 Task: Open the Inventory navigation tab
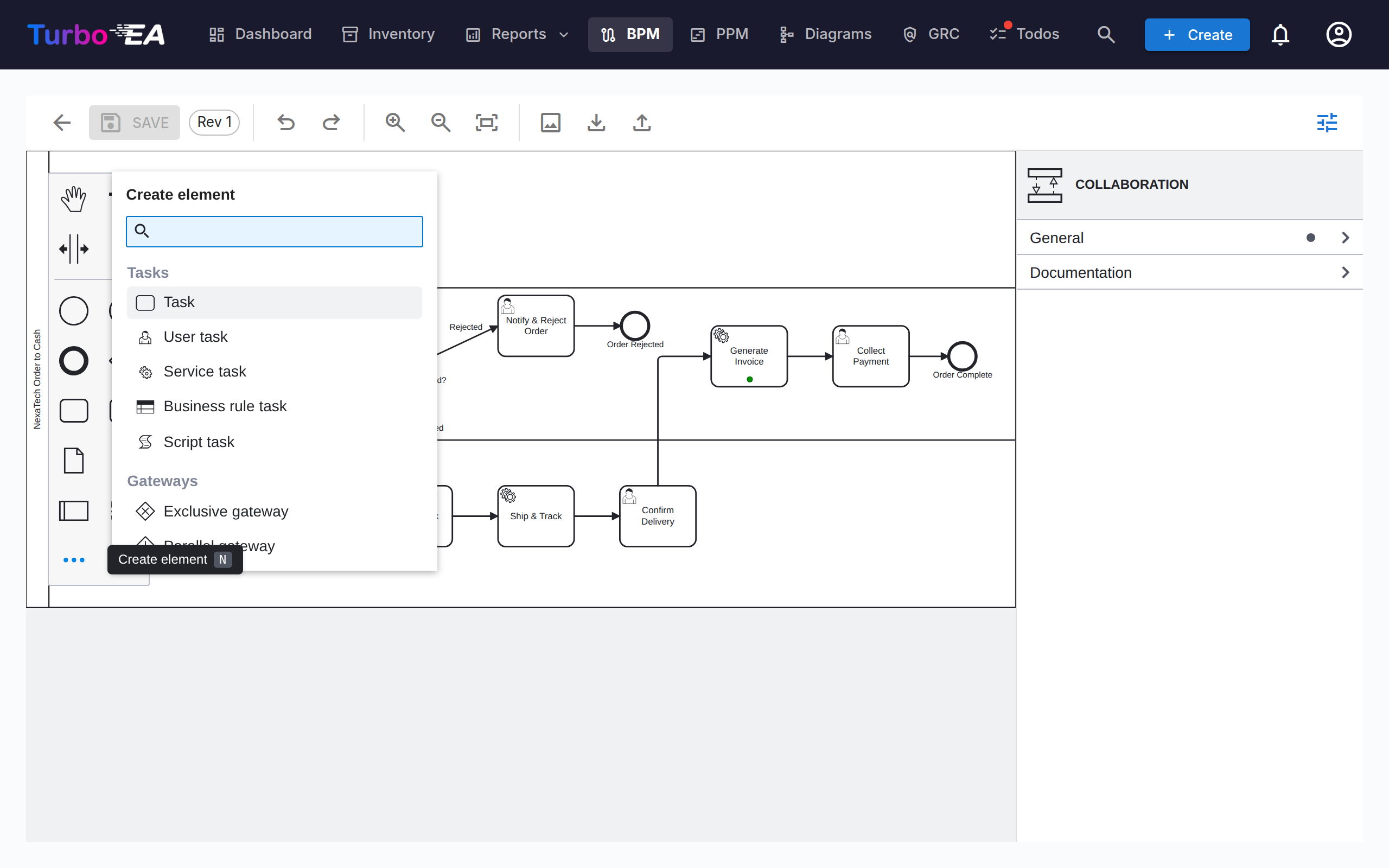tap(389, 34)
